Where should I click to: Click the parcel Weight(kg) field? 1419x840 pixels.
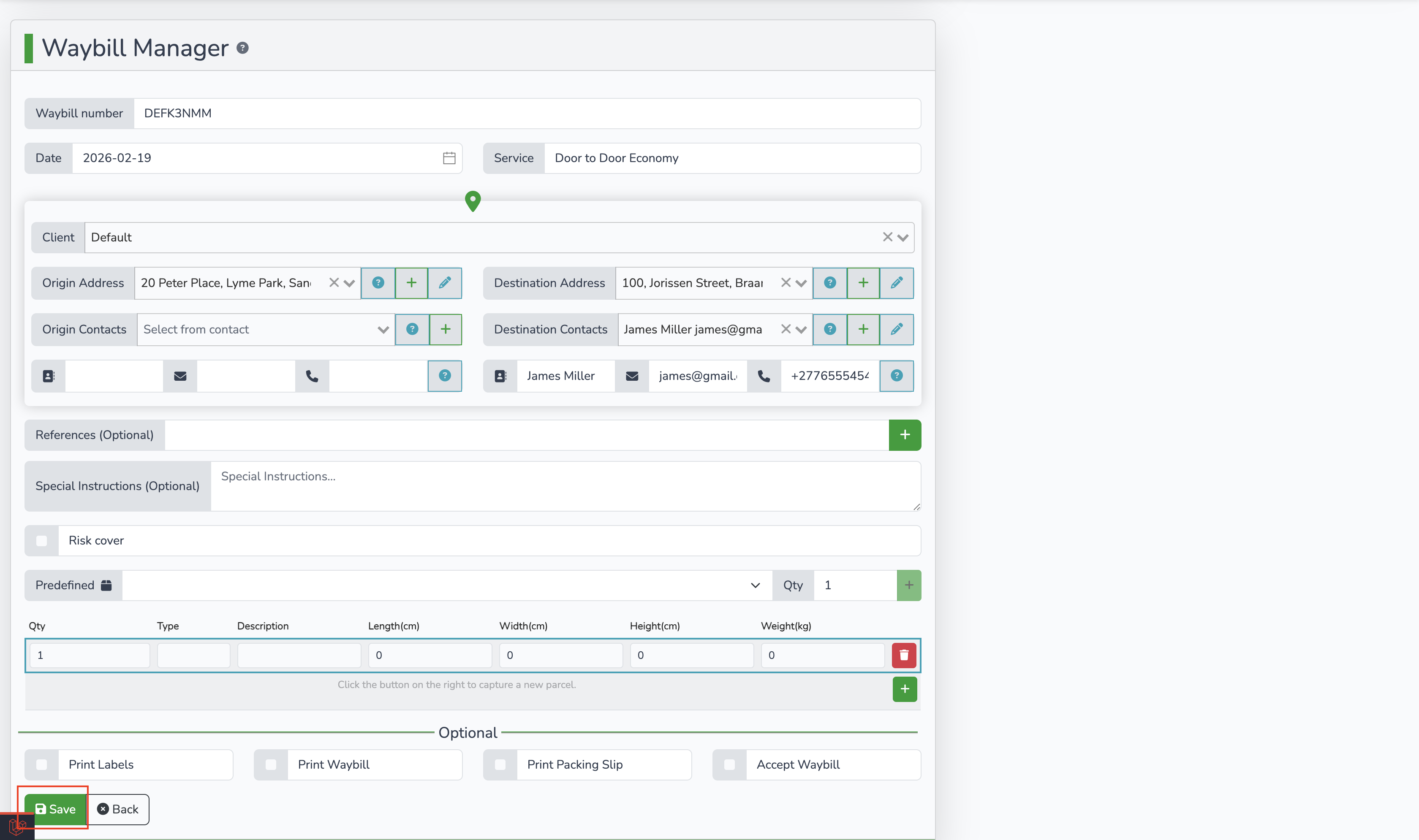point(823,656)
